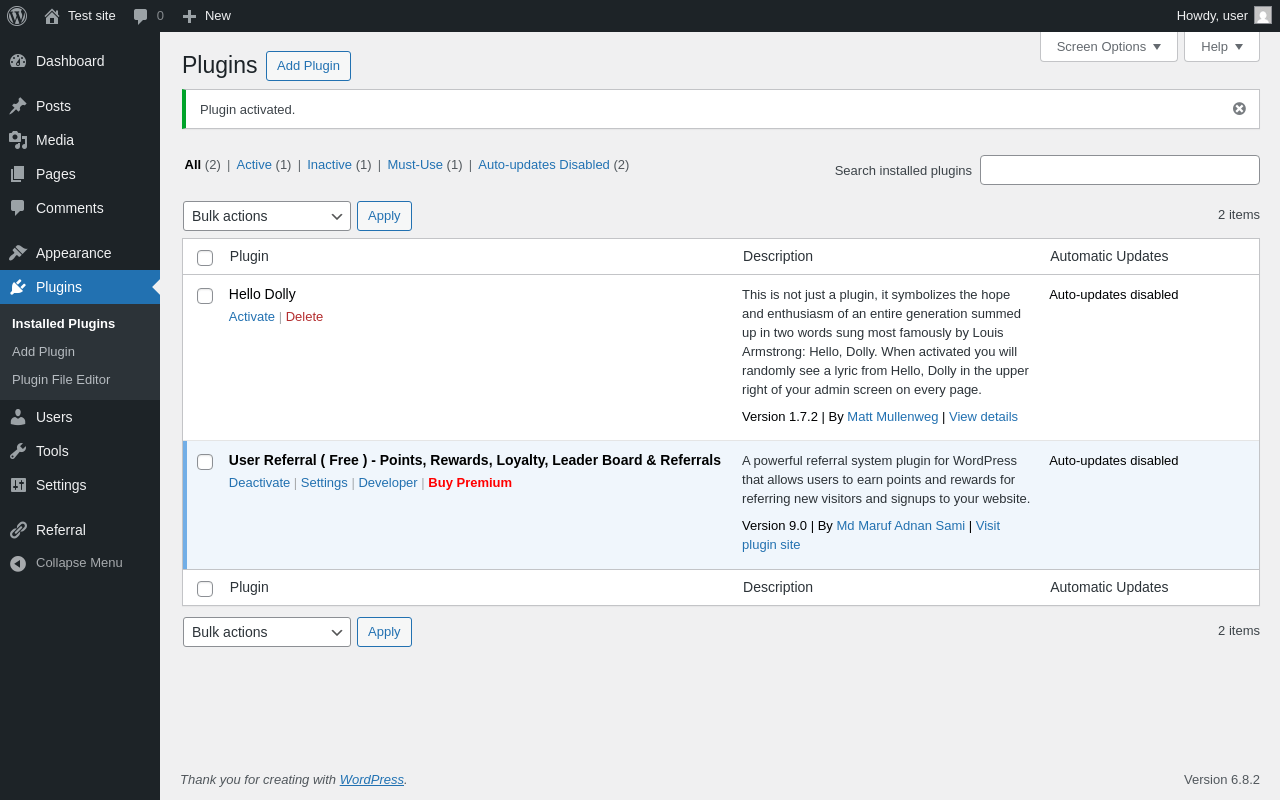1280x800 pixels.
Task: Click the Media library icon
Action: pos(18,140)
